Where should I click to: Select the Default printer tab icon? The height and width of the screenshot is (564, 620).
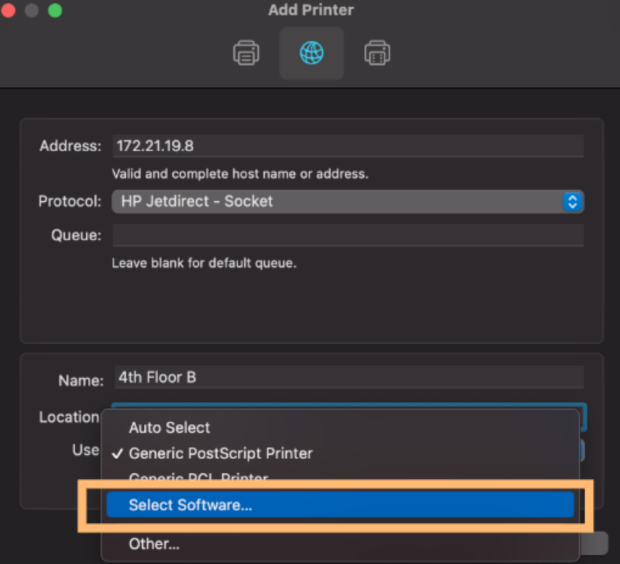pos(246,53)
